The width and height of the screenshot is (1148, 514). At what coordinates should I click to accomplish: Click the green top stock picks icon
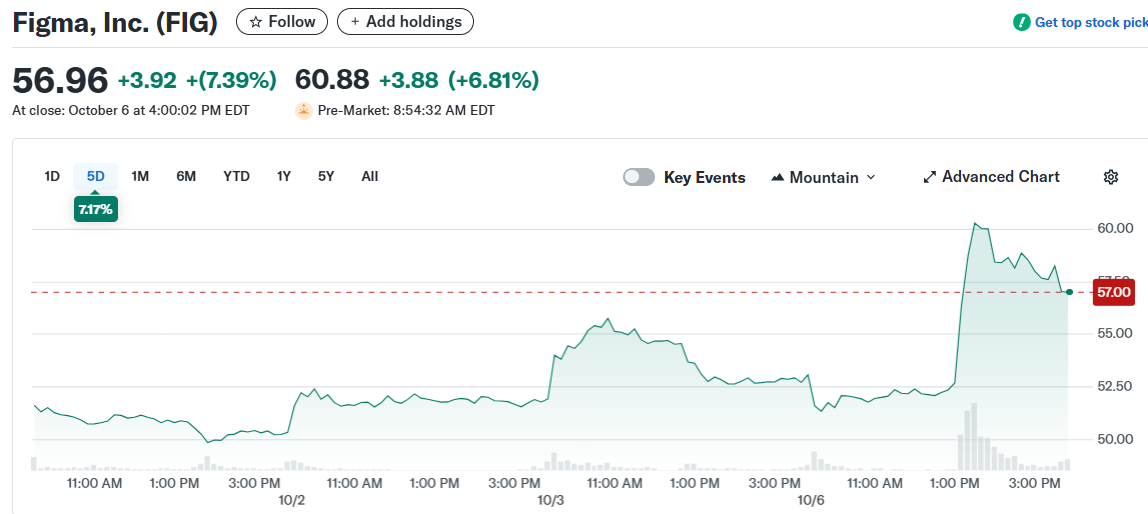pos(1021,22)
